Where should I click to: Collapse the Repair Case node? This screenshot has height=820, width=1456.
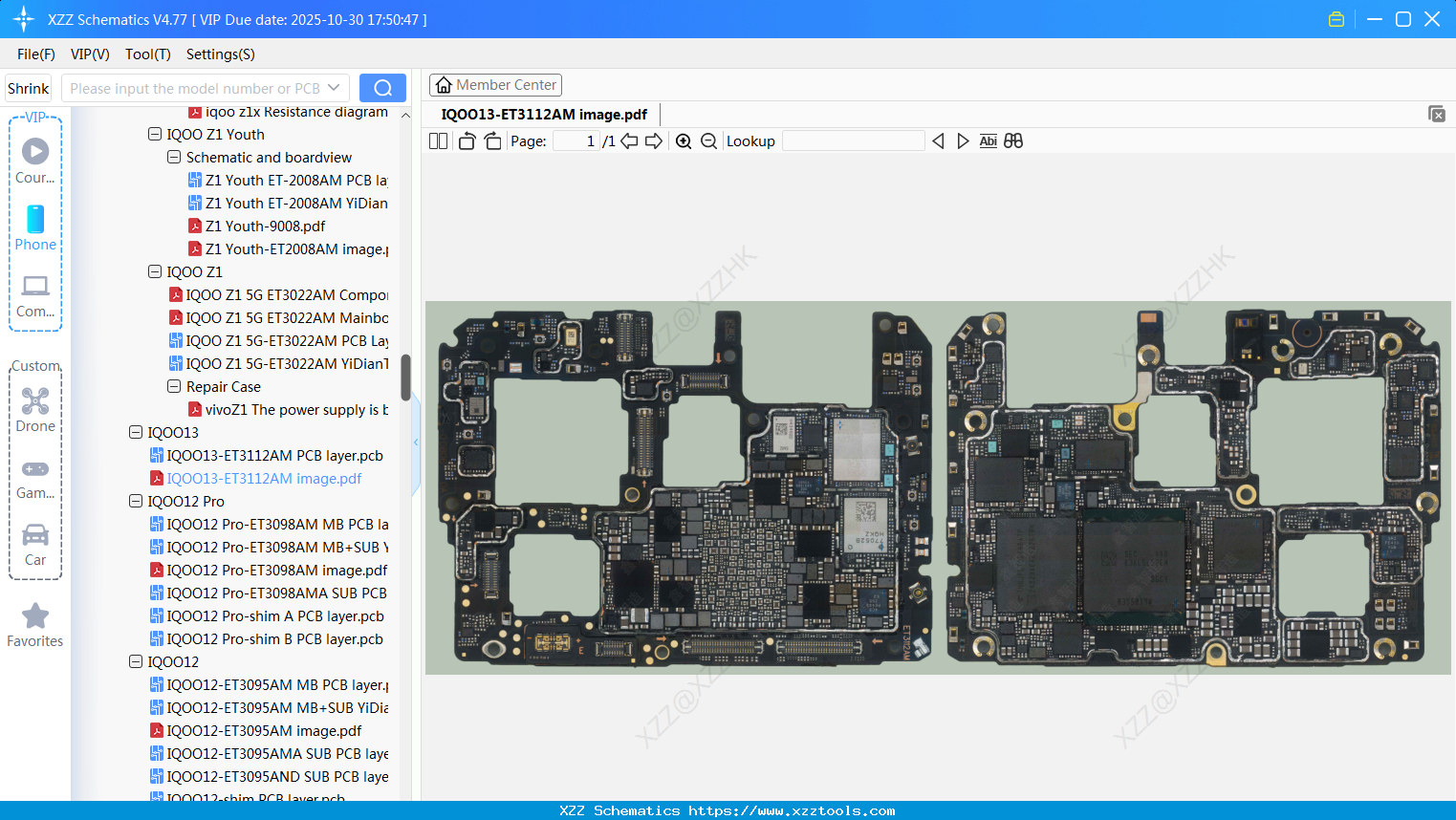174,387
